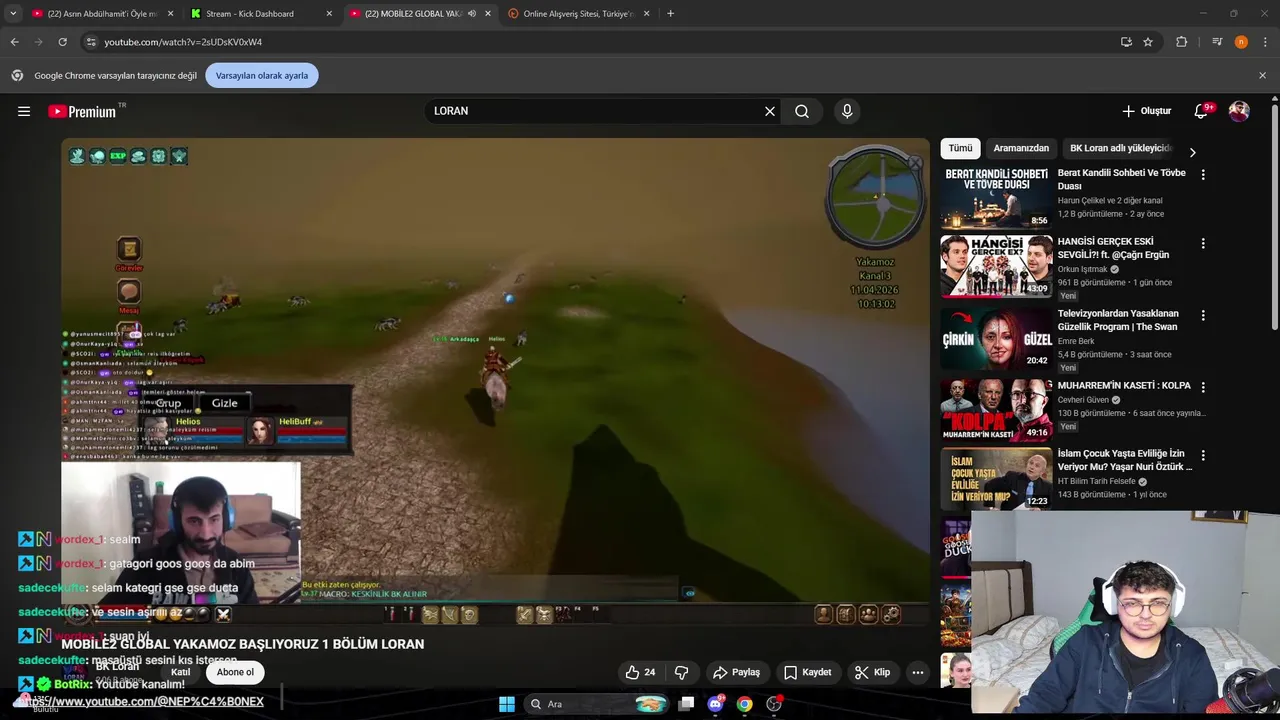Open Chrome from the taskbar

click(744, 704)
